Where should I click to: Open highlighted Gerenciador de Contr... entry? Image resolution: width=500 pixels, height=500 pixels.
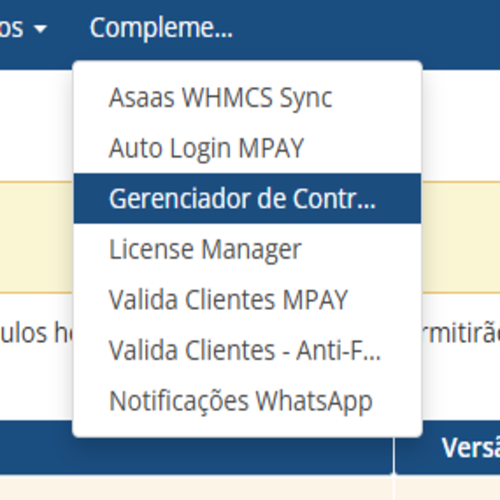click(247, 198)
